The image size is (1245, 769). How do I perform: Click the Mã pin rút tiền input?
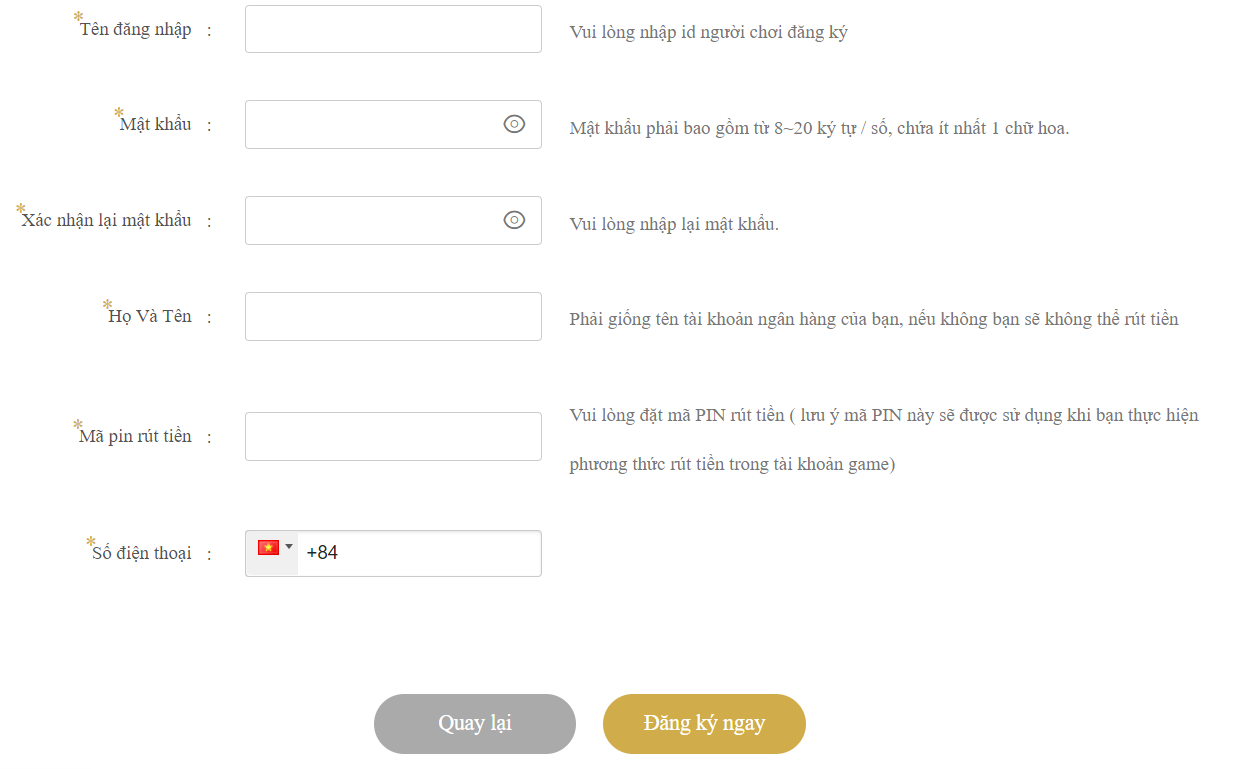(393, 436)
